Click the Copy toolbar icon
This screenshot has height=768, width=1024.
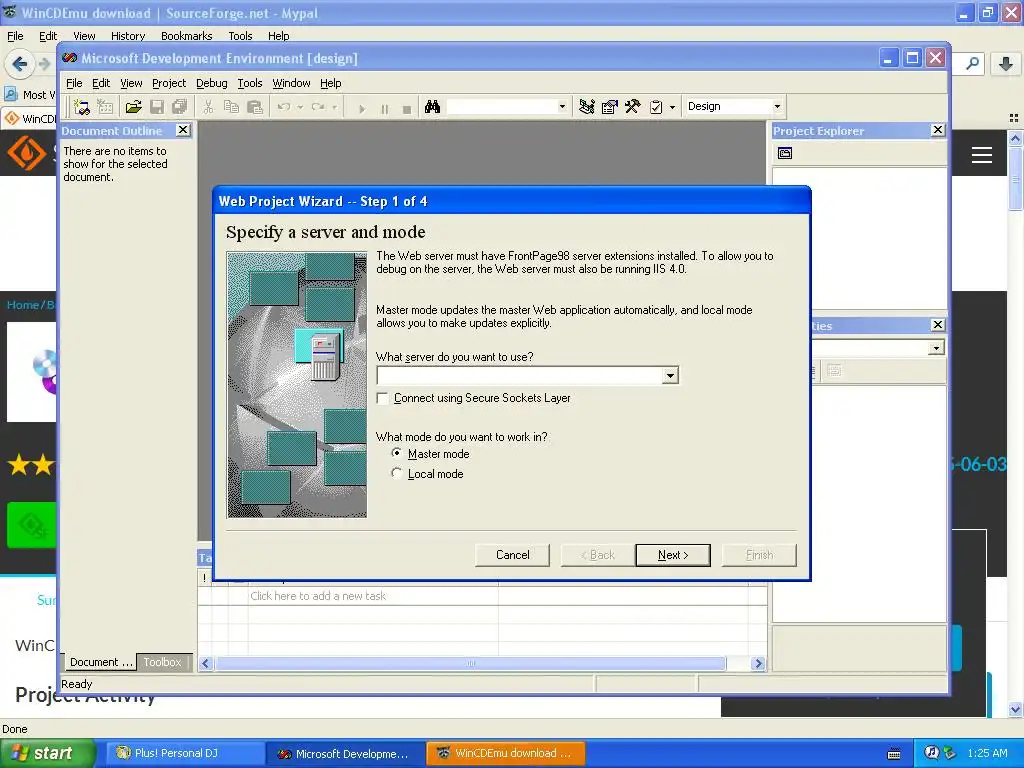click(x=231, y=106)
